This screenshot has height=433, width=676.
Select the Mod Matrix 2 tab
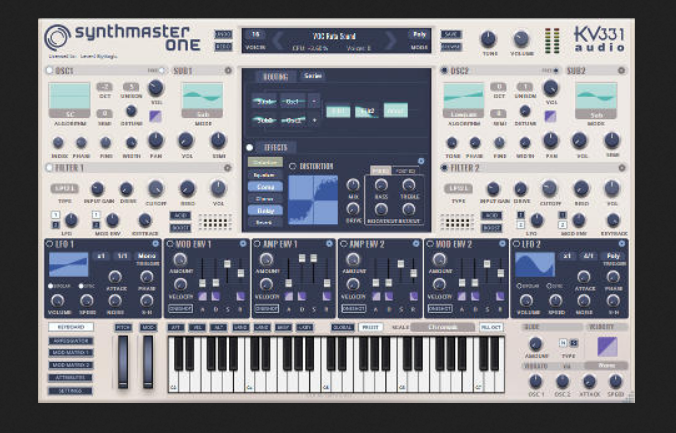point(71,365)
